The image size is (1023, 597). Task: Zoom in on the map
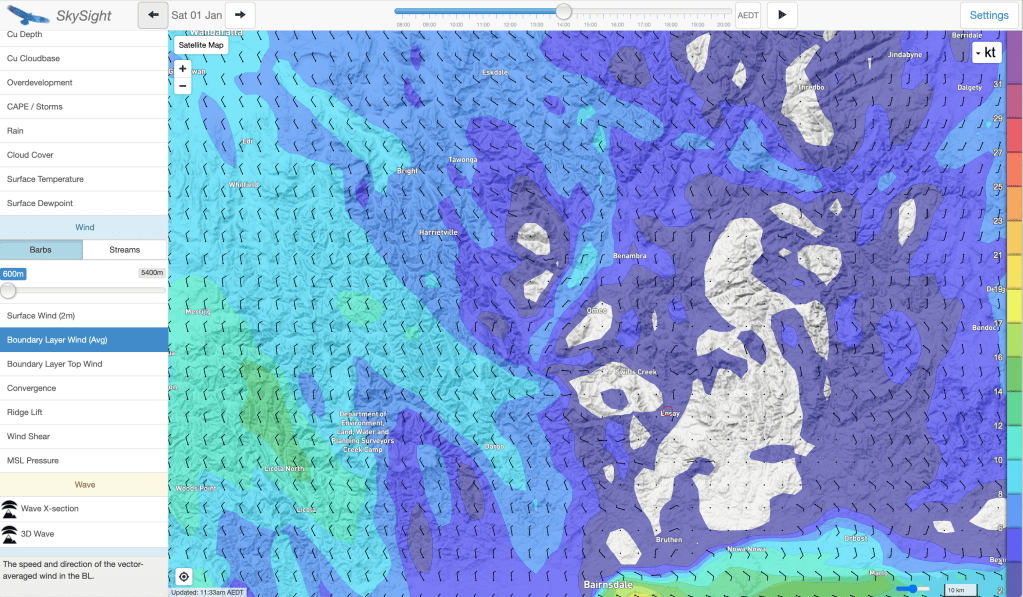182,68
